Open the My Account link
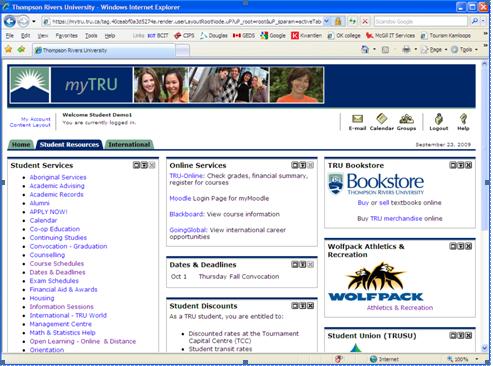Viewport: 493px width, 366px height. 36,119
